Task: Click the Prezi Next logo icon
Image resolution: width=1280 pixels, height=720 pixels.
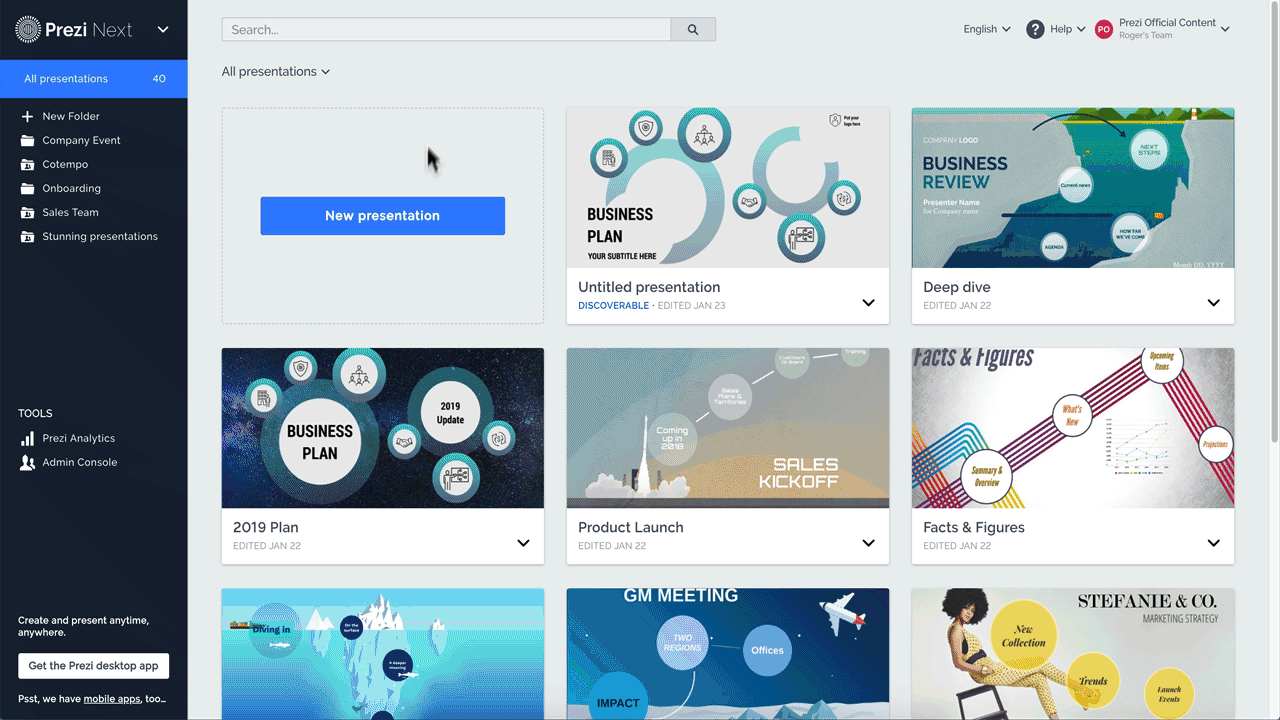Action: (28, 30)
